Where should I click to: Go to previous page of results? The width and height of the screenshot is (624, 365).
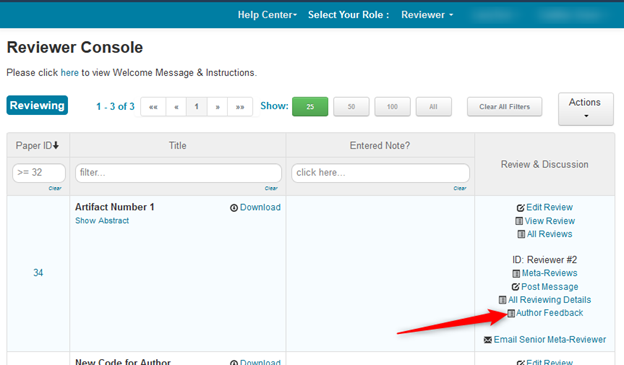pyautogui.click(x=176, y=107)
